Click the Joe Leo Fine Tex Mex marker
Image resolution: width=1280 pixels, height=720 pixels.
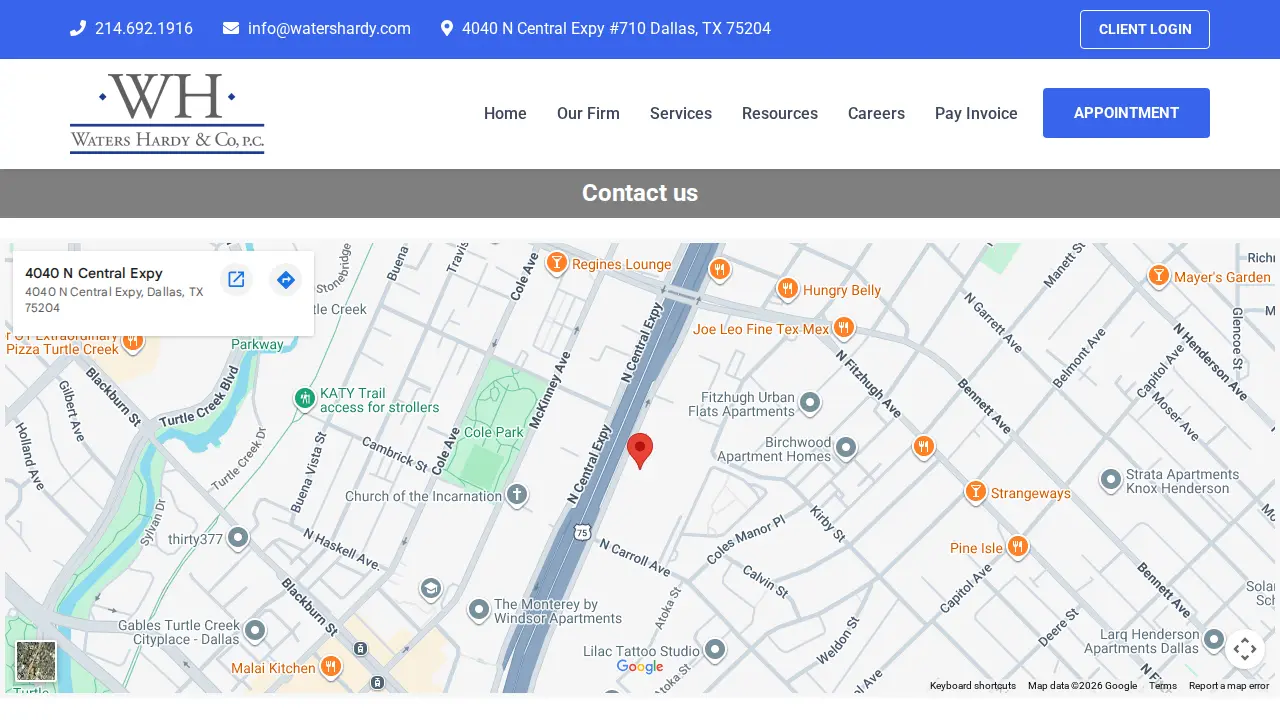point(844,327)
